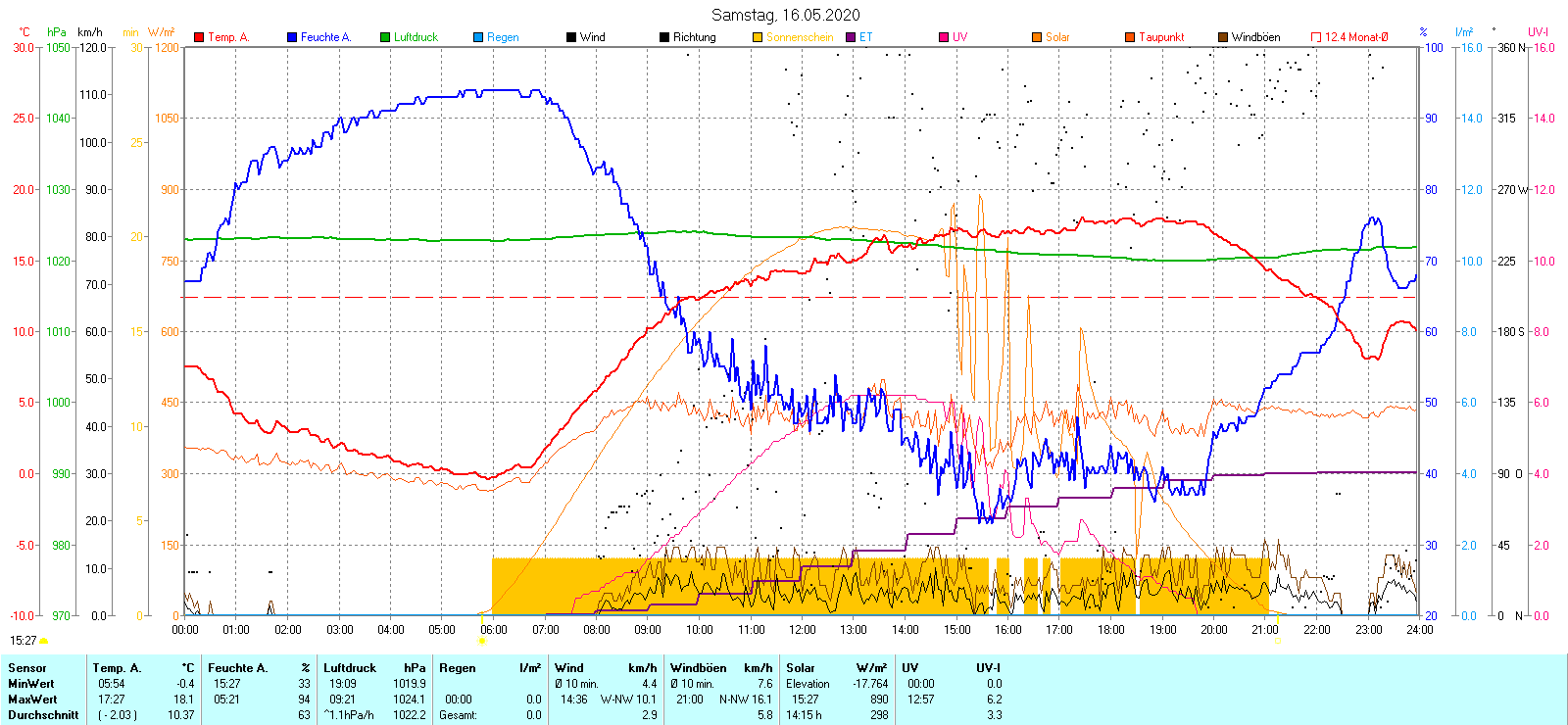Click the minimum humidity value '33'
This screenshot has width=1568, height=725.
[304, 684]
